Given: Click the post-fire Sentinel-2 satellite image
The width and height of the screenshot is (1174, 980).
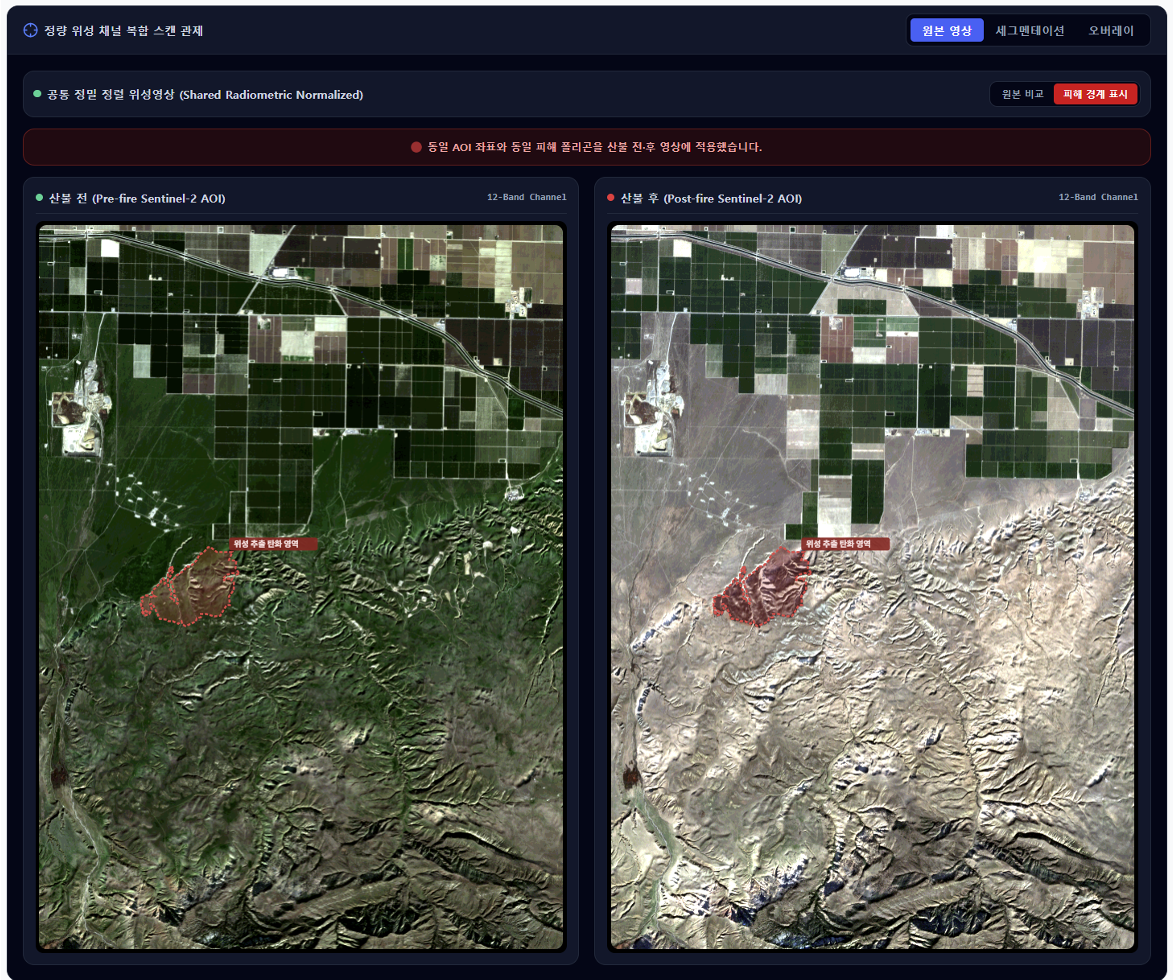Looking at the screenshot, I should [872, 587].
